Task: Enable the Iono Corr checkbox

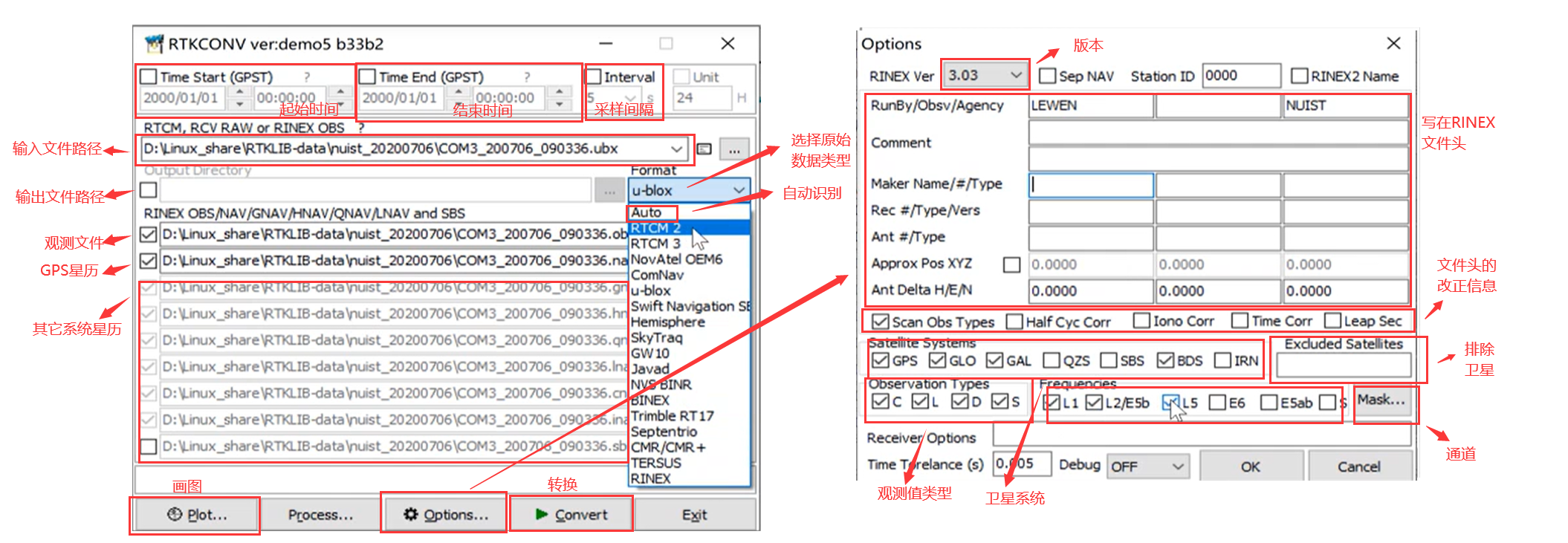Action: (x=1141, y=321)
